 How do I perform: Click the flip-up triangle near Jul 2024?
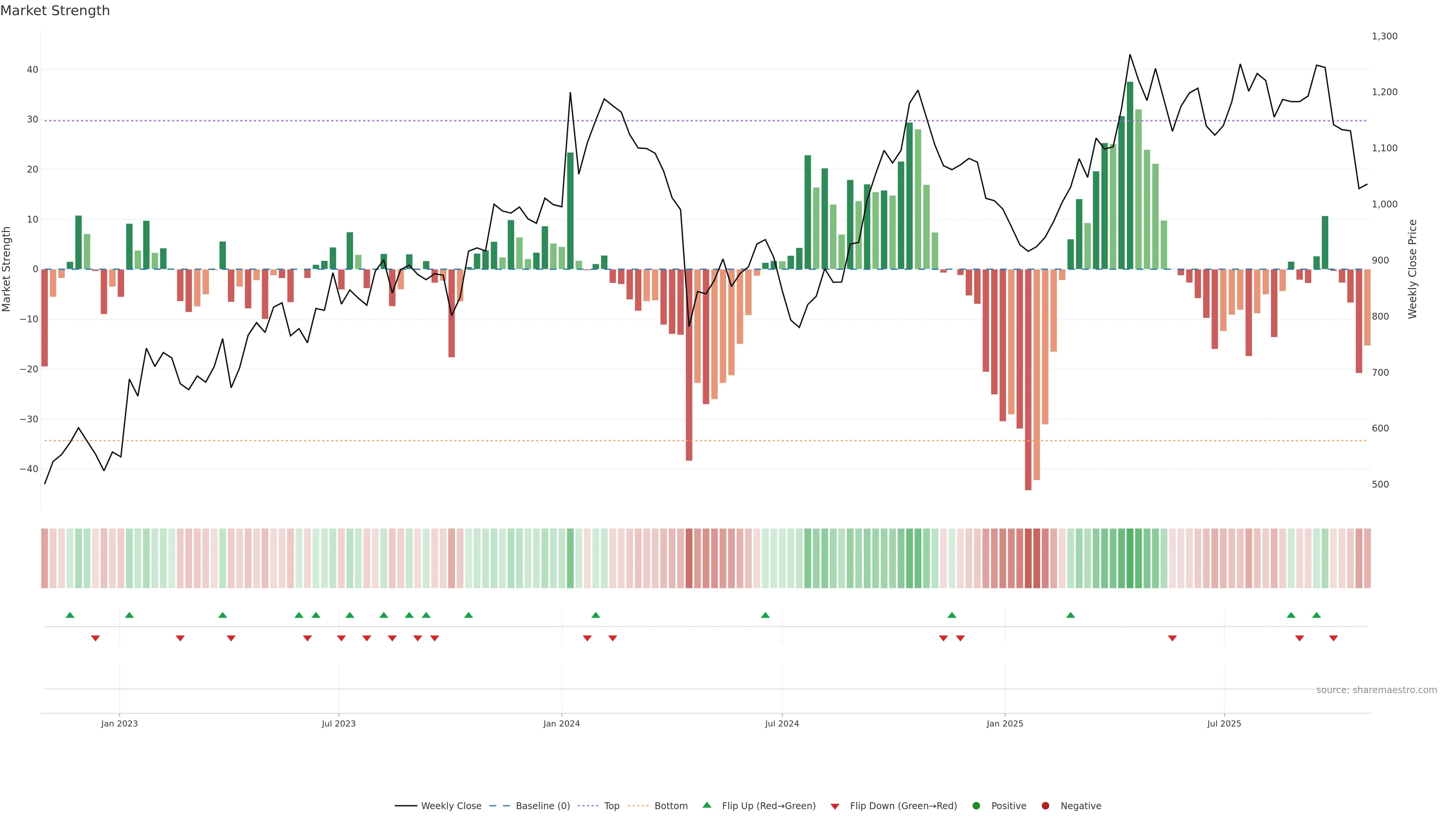pyautogui.click(x=765, y=615)
